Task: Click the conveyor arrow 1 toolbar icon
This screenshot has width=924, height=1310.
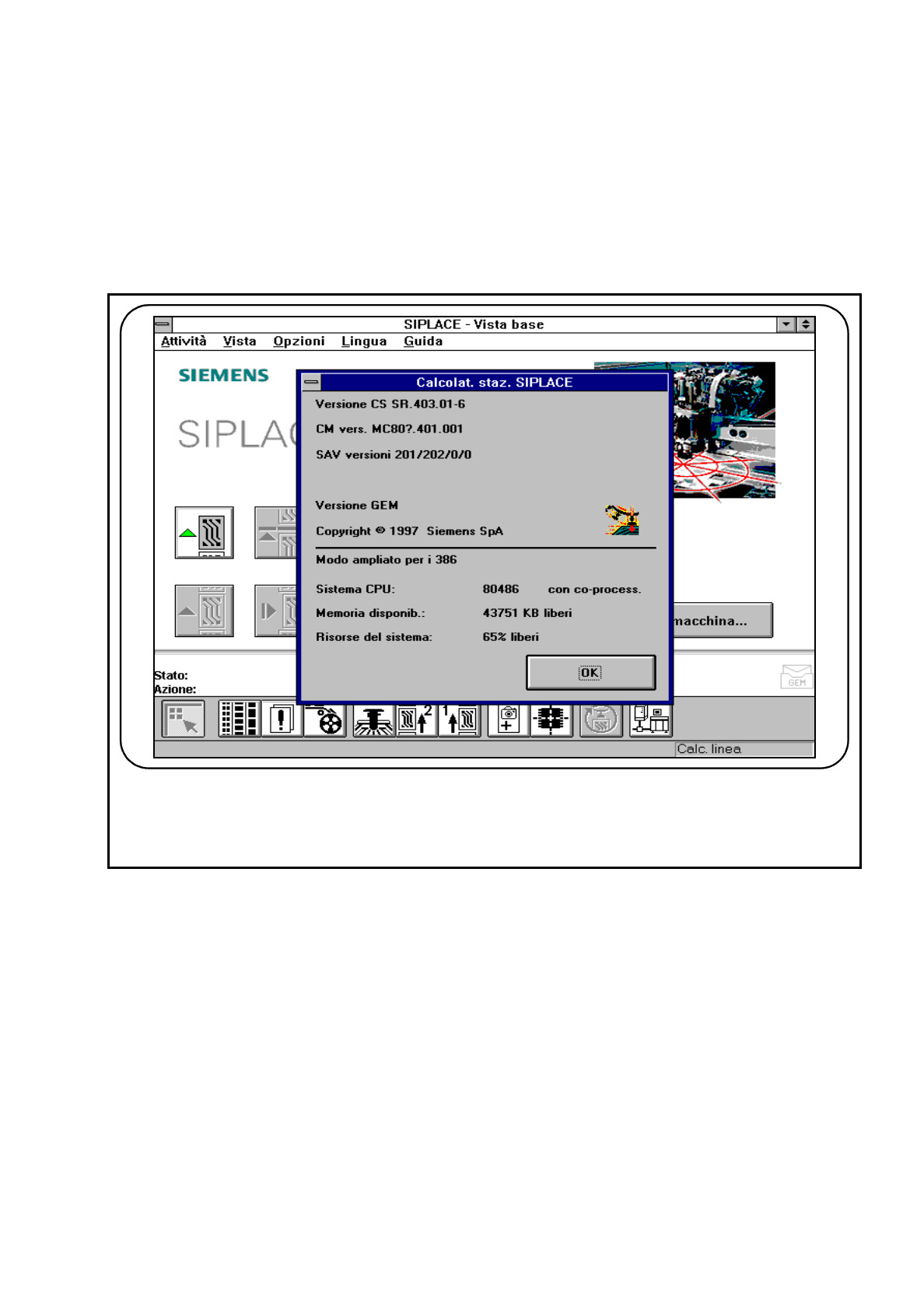Action: point(459,719)
